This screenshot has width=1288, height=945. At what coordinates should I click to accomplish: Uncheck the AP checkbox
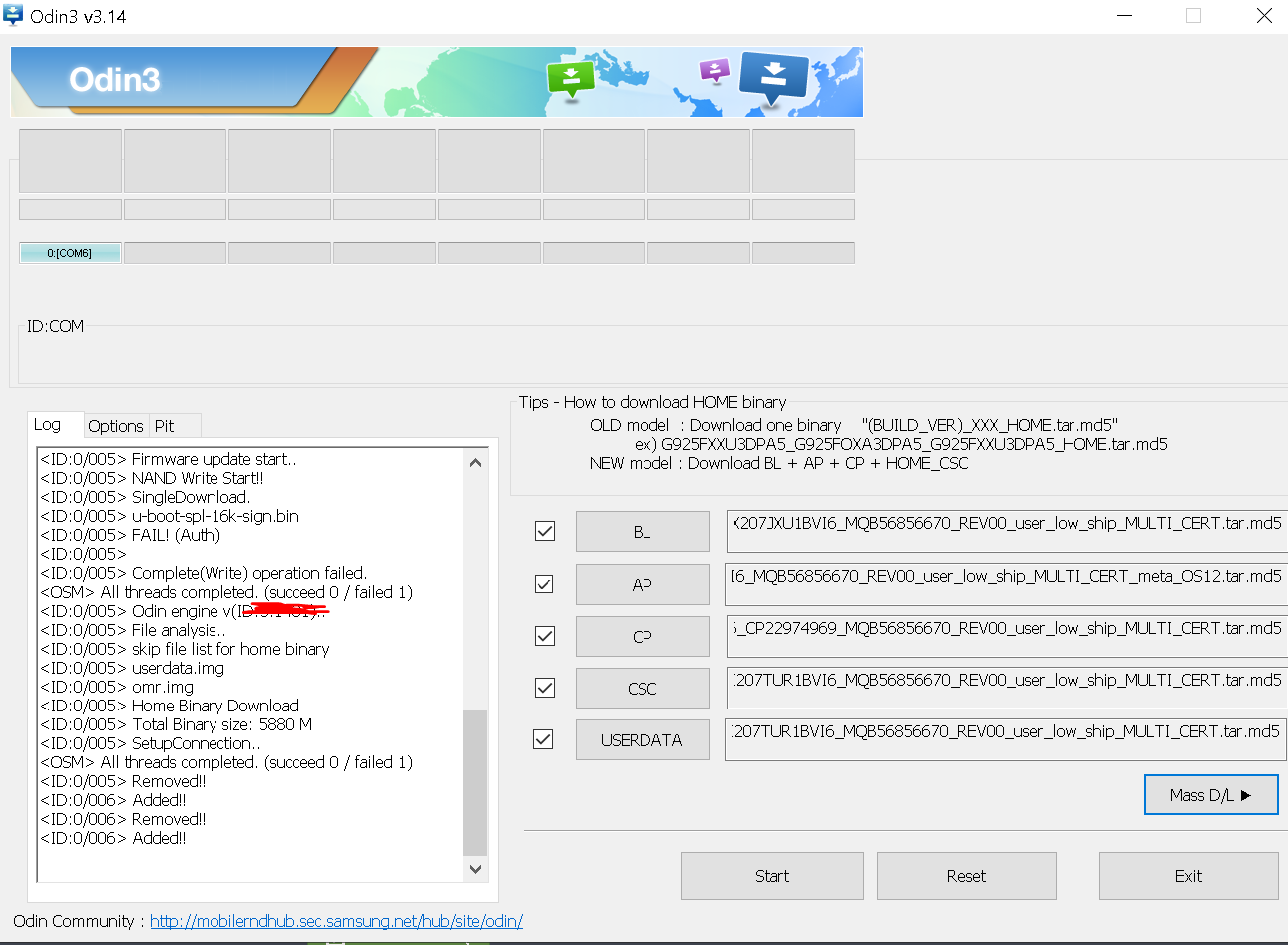point(544,583)
